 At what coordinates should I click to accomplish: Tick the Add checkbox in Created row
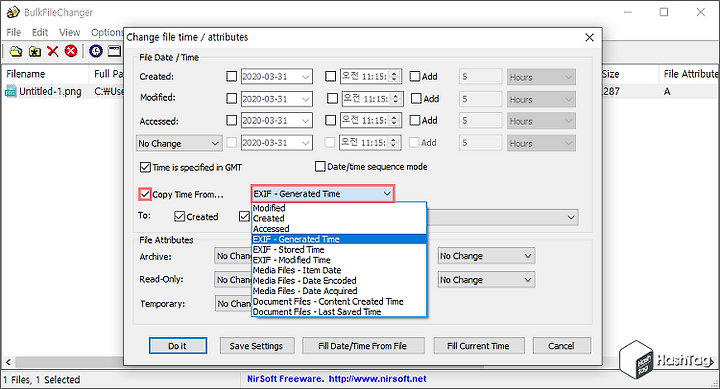pyautogui.click(x=415, y=76)
